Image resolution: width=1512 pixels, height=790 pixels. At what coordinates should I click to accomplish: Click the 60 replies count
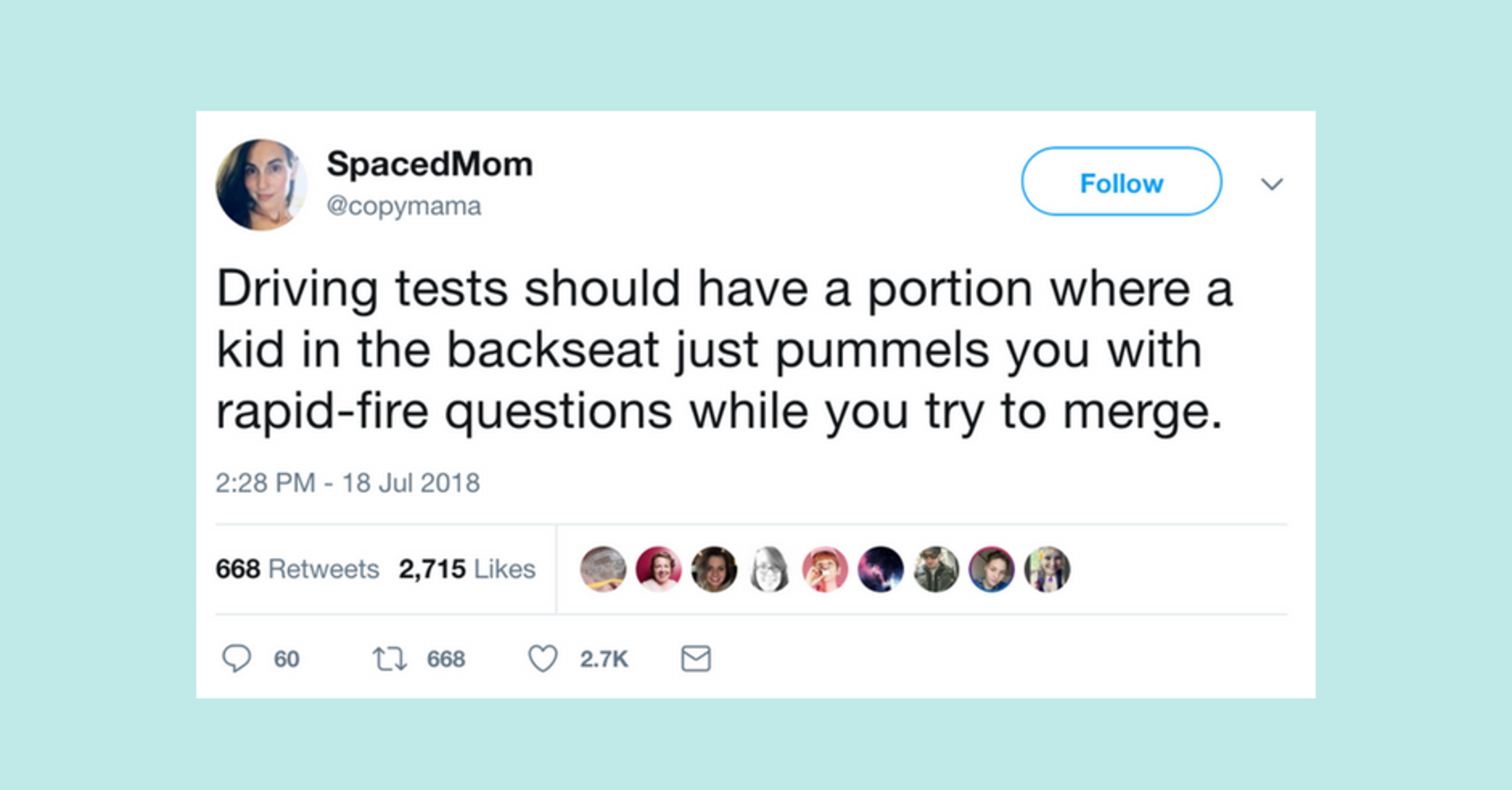287,658
